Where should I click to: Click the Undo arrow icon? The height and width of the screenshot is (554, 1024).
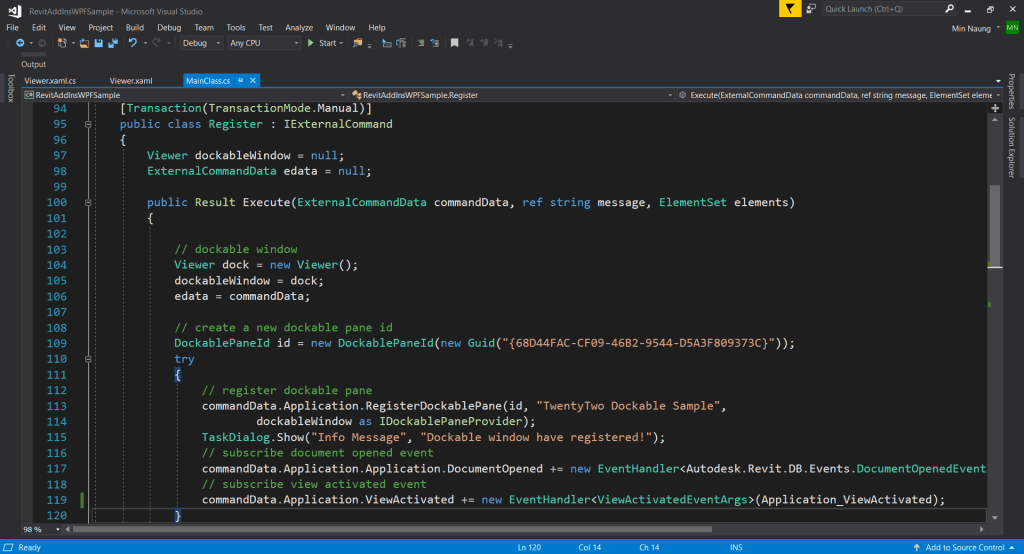point(132,43)
